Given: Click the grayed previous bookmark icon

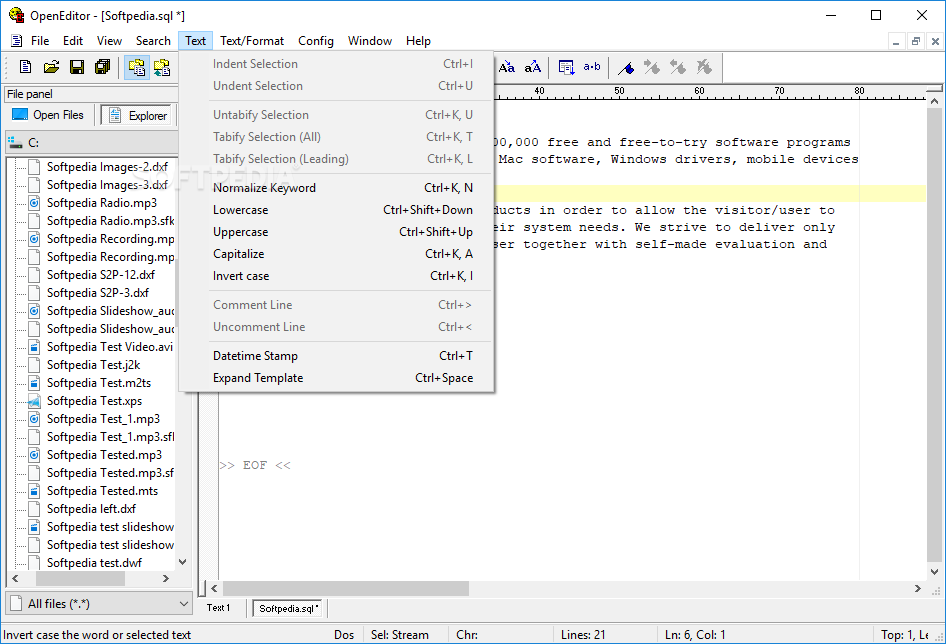Looking at the screenshot, I should pyautogui.click(x=678, y=67).
